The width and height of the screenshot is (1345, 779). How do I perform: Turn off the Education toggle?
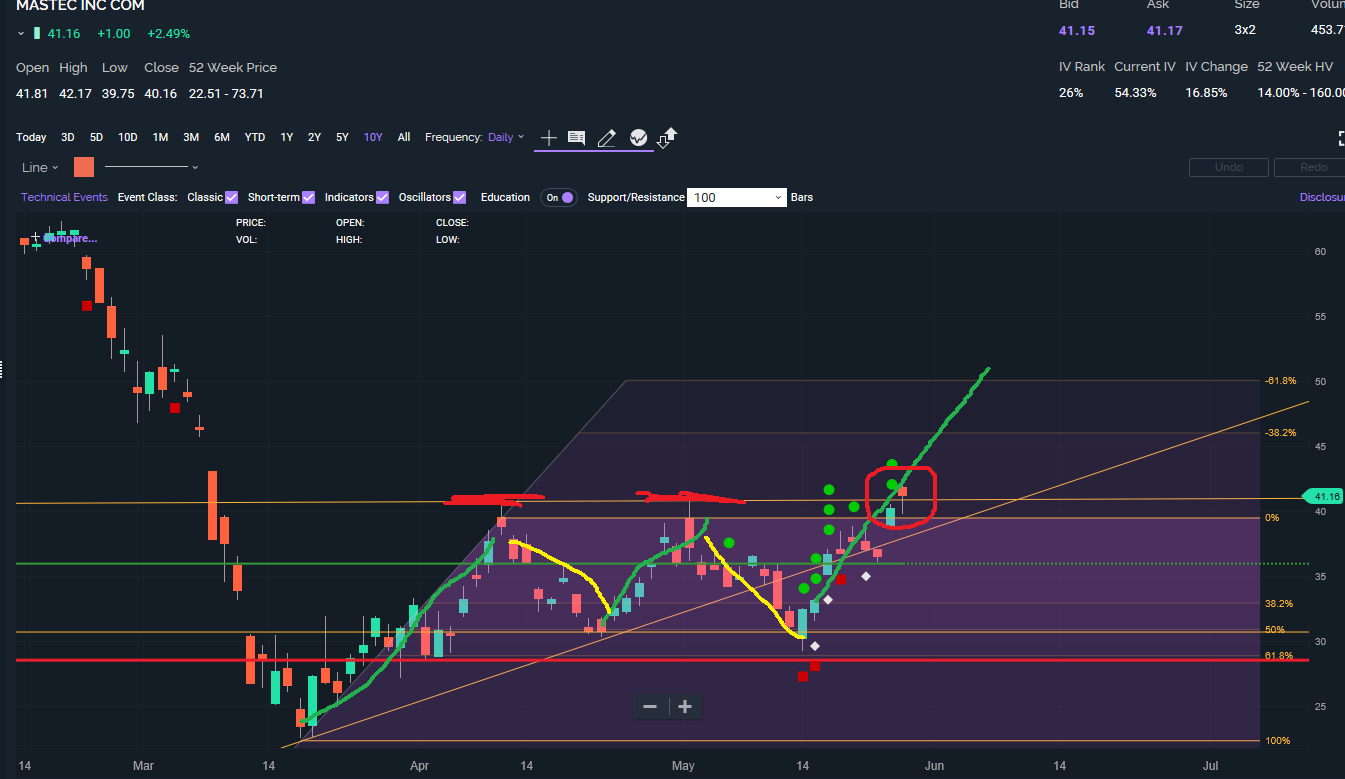[559, 197]
